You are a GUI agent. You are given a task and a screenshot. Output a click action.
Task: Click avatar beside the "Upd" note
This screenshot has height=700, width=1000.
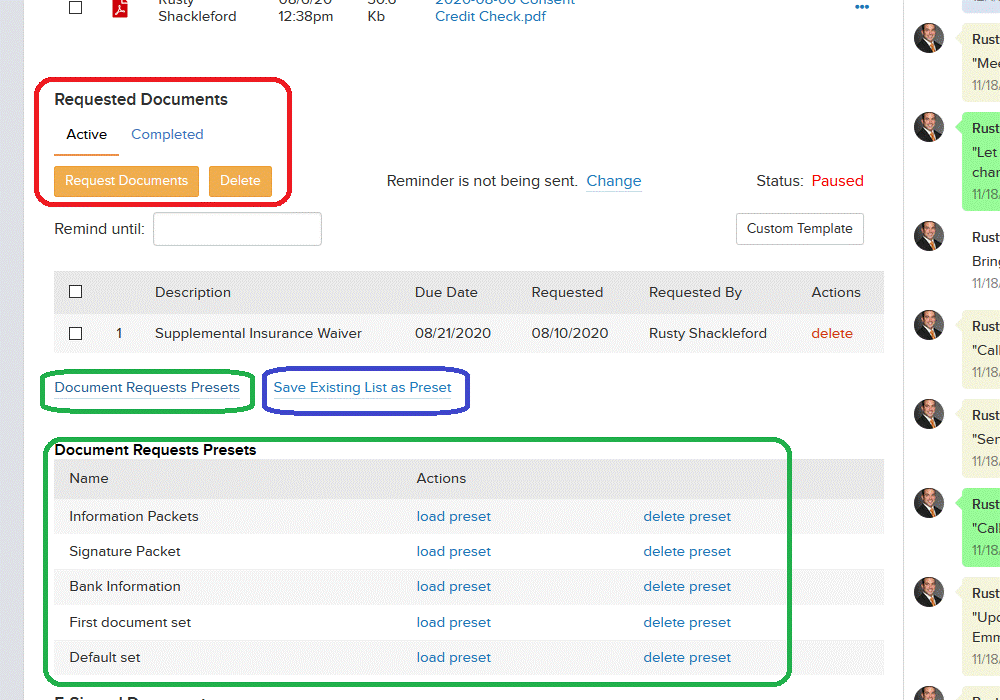tap(929, 592)
